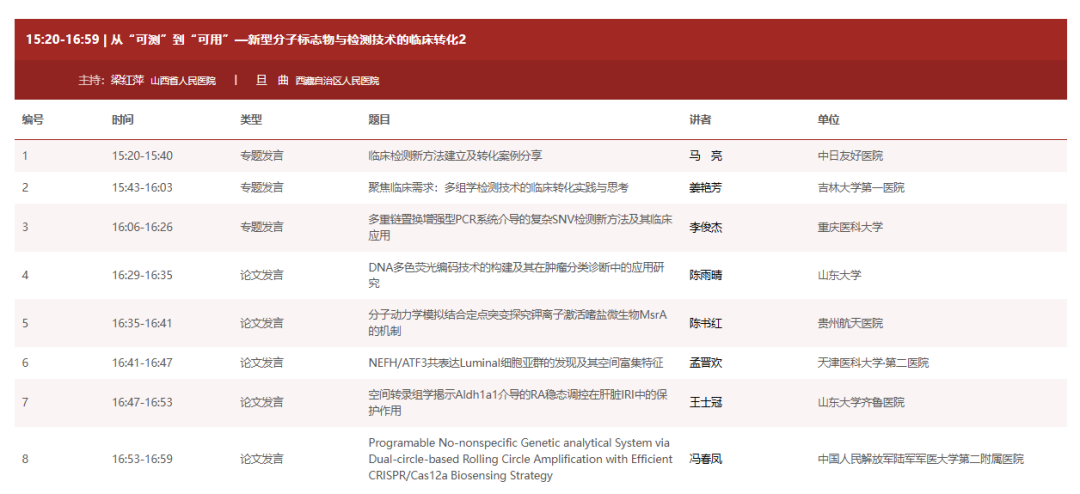
Task: Select institution 山东大学 in row 4
Action: click(x=839, y=275)
